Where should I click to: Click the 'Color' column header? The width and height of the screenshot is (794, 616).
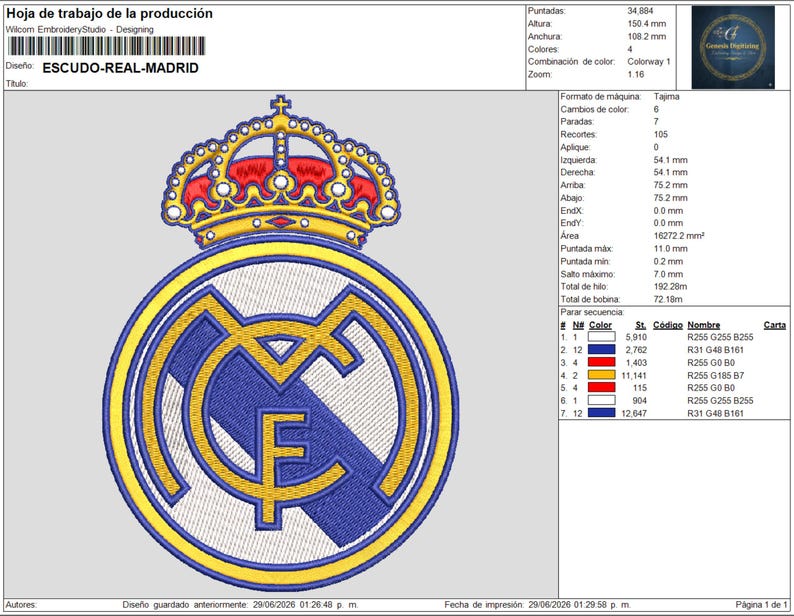click(600, 325)
